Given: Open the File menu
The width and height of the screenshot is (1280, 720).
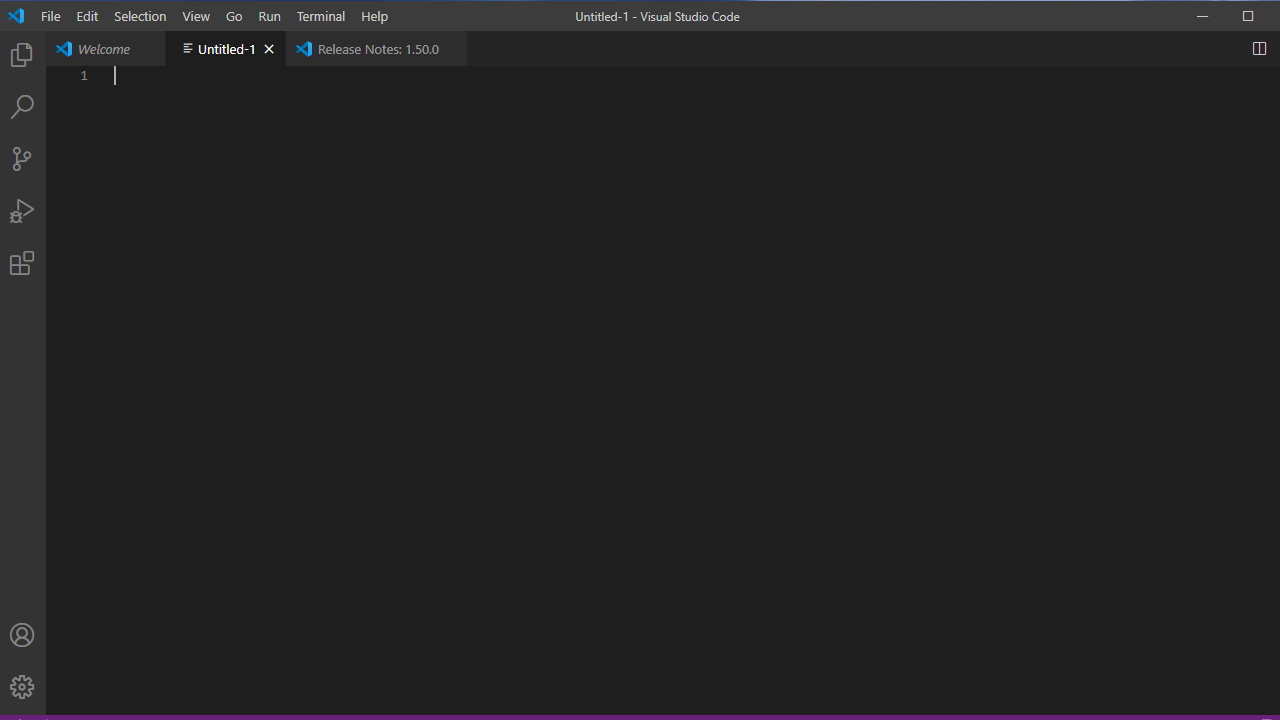Looking at the screenshot, I should pos(51,16).
